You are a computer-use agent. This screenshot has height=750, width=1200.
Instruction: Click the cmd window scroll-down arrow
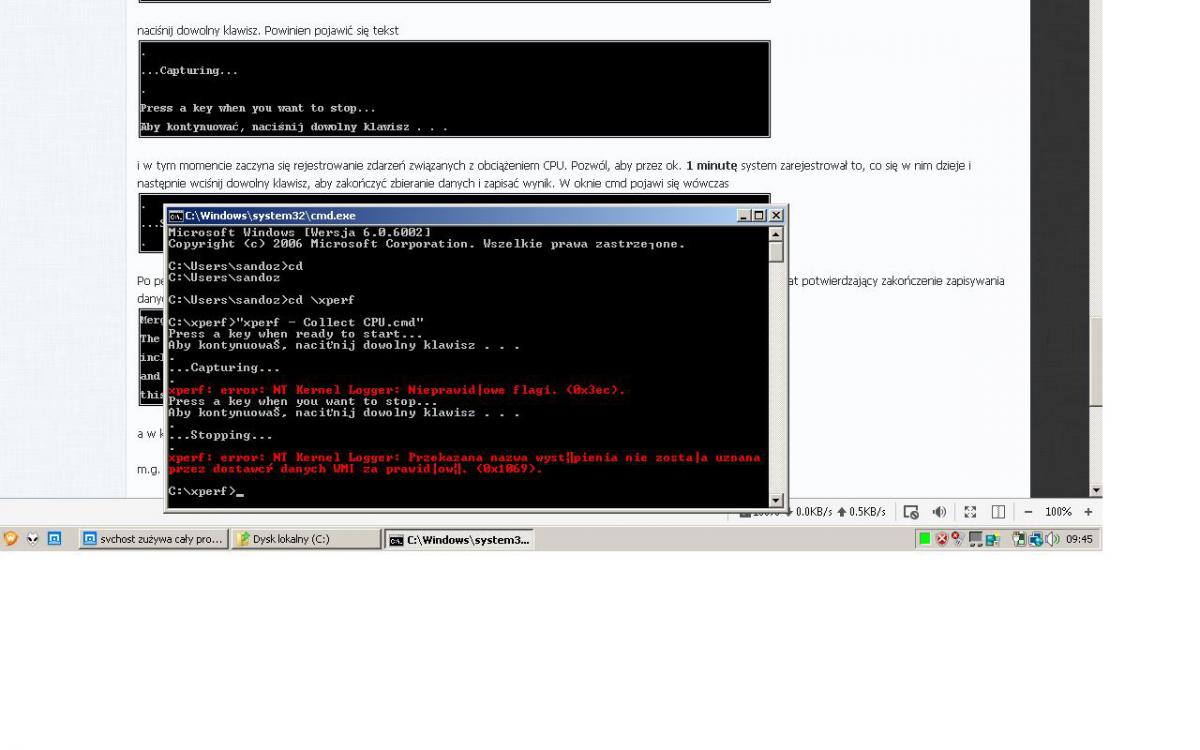point(776,500)
